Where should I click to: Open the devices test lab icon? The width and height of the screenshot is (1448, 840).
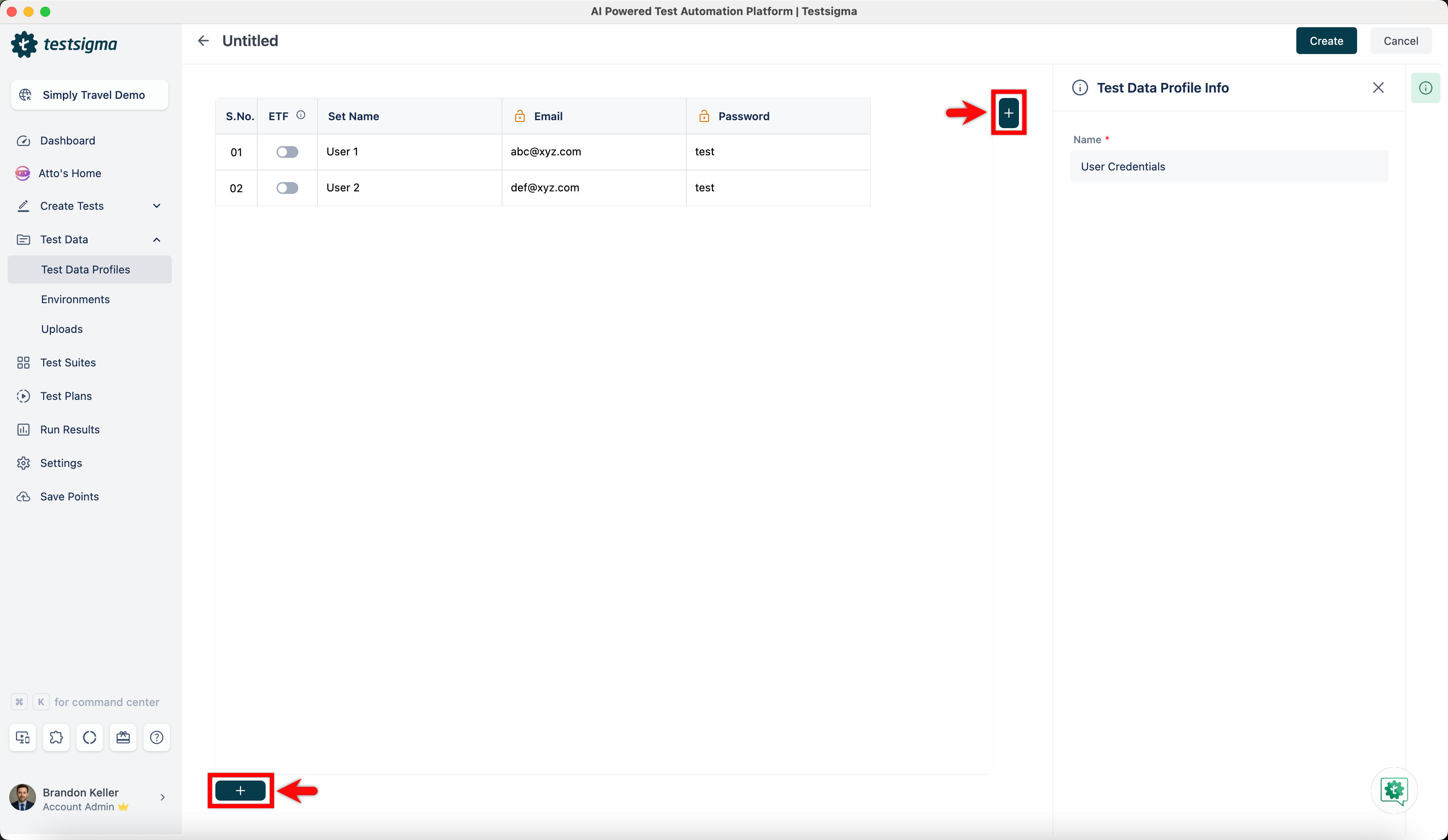22,737
